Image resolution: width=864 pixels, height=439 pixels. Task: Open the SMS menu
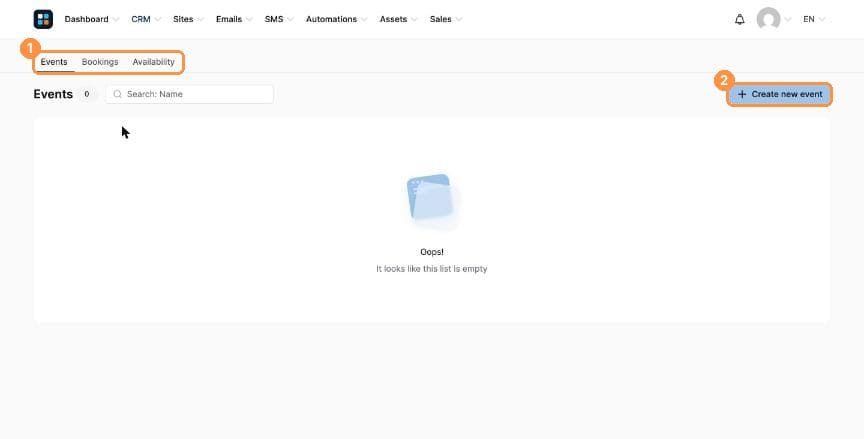pyautogui.click(x=274, y=19)
